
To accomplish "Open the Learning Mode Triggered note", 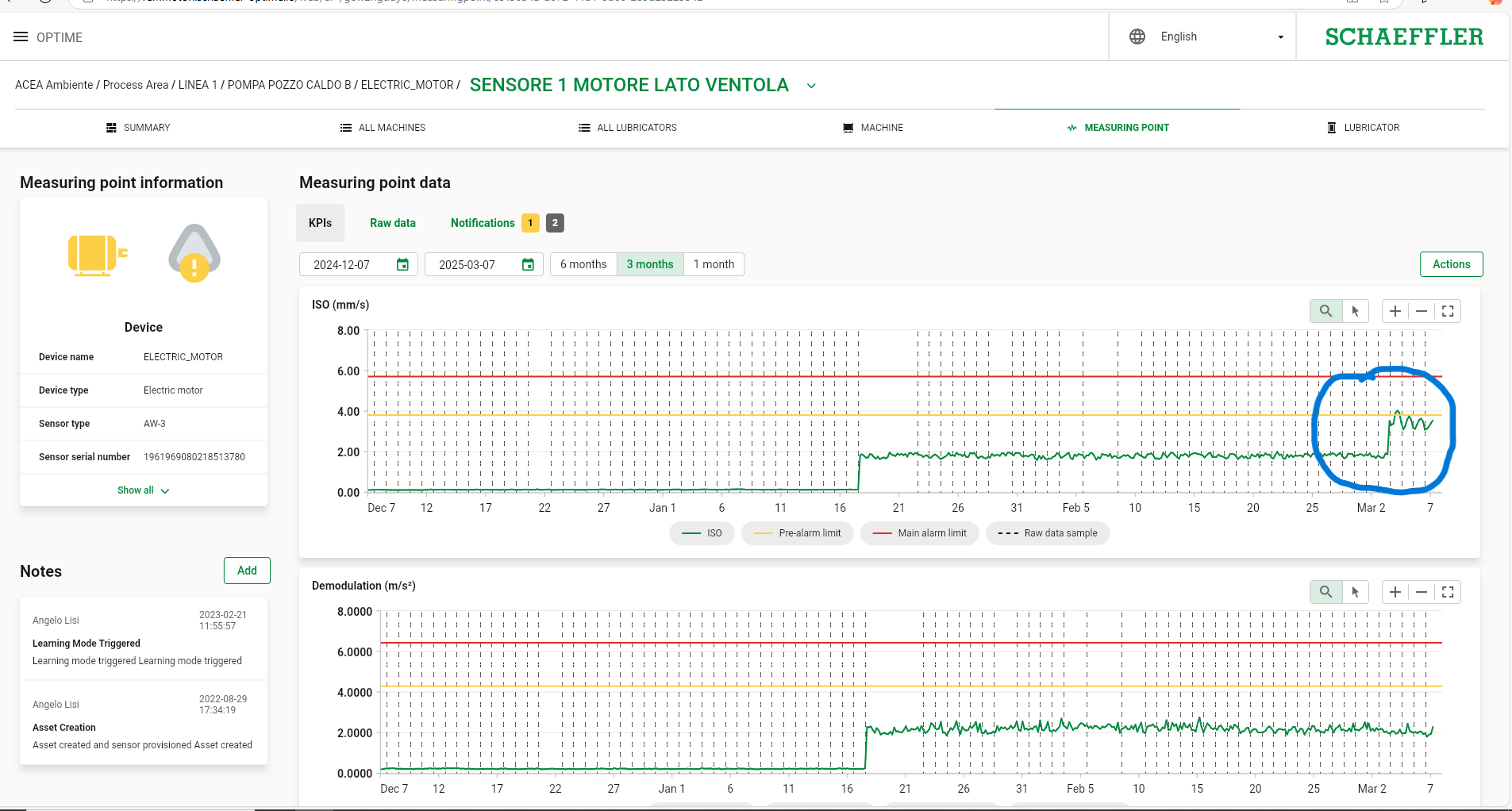I will tap(144, 638).
